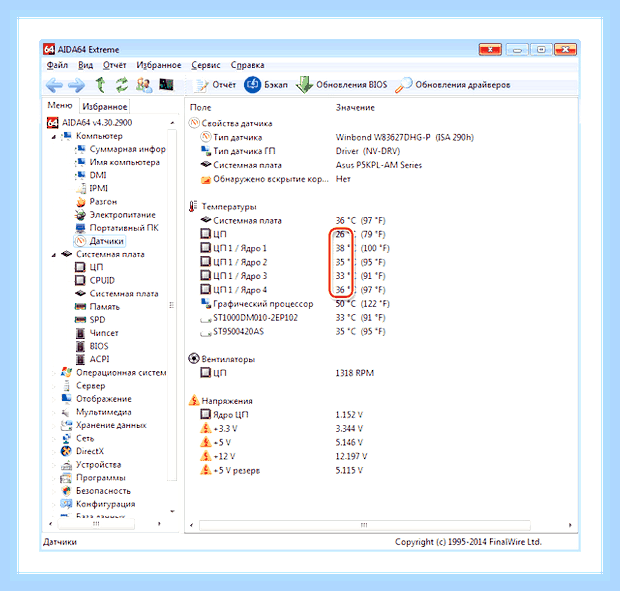The image size is (620, 591).
Task: Open the Файл menu
Action: point(57,65)
